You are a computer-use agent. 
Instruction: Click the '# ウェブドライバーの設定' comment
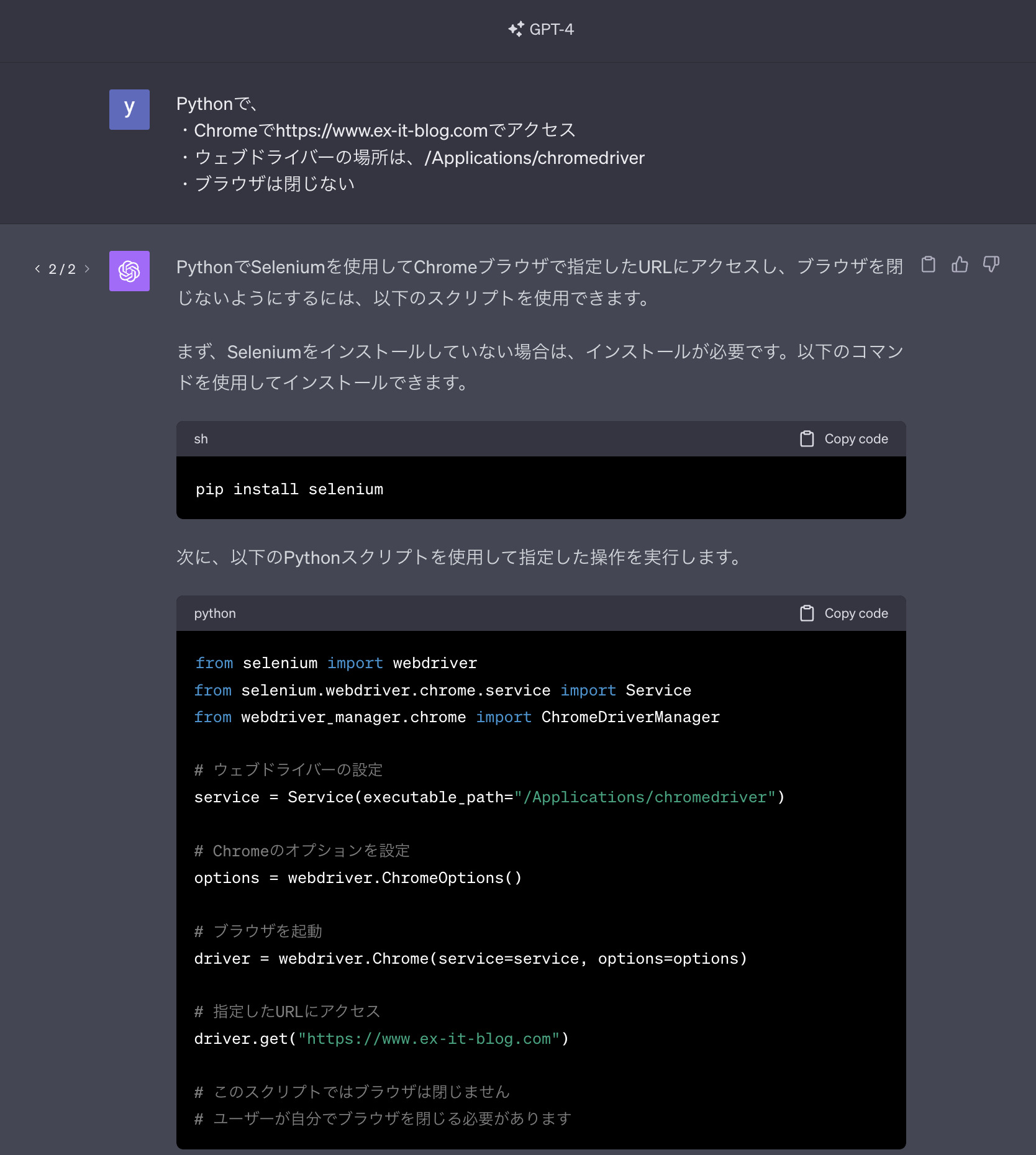tap(288, 770)
